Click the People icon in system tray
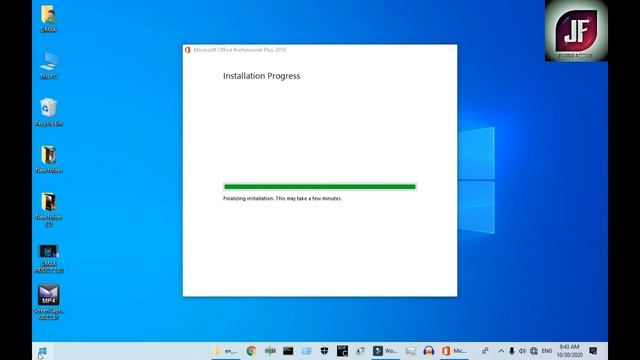 pos(485,351)
